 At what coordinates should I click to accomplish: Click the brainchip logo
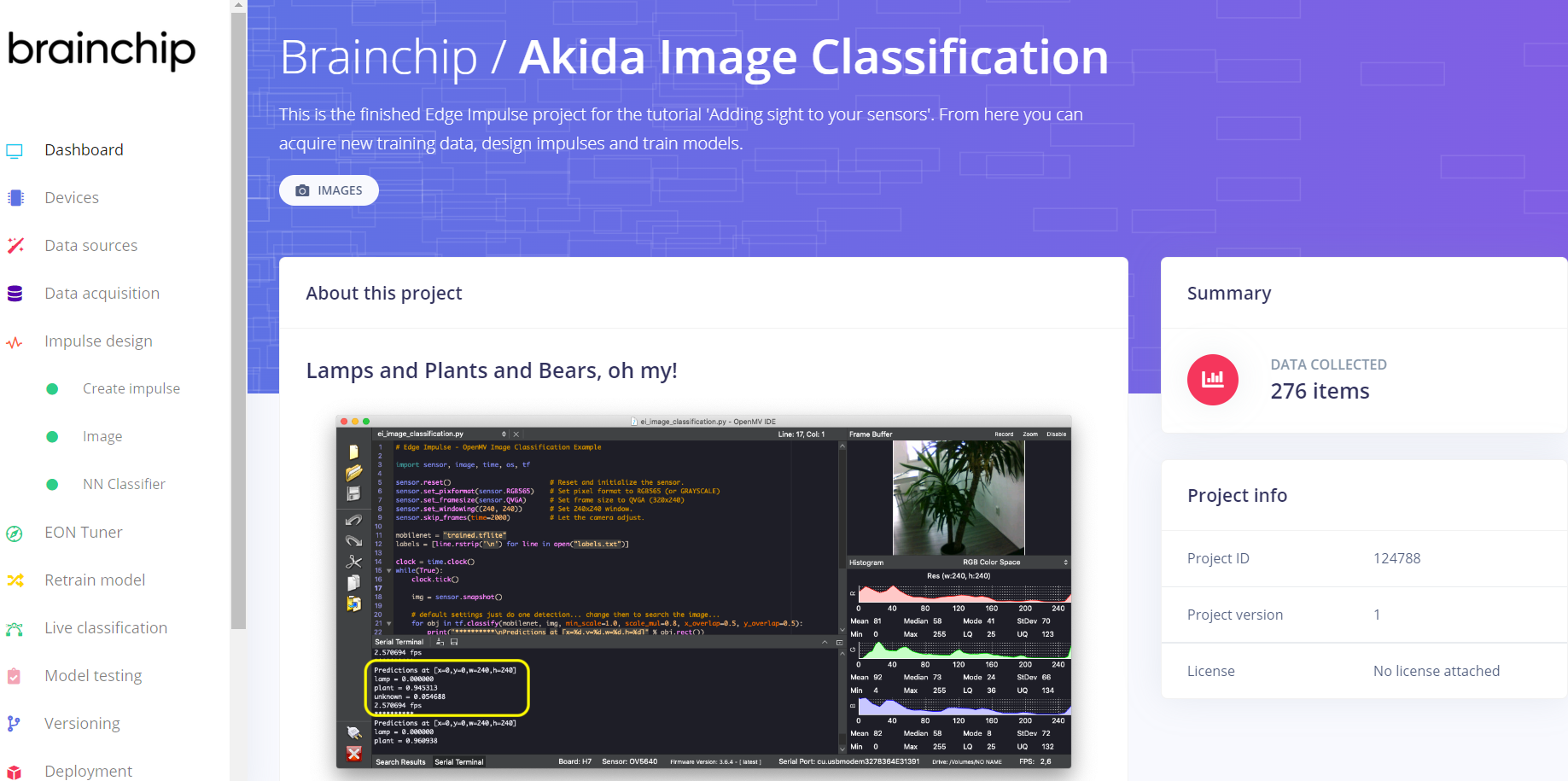click(x=102, y=50)
